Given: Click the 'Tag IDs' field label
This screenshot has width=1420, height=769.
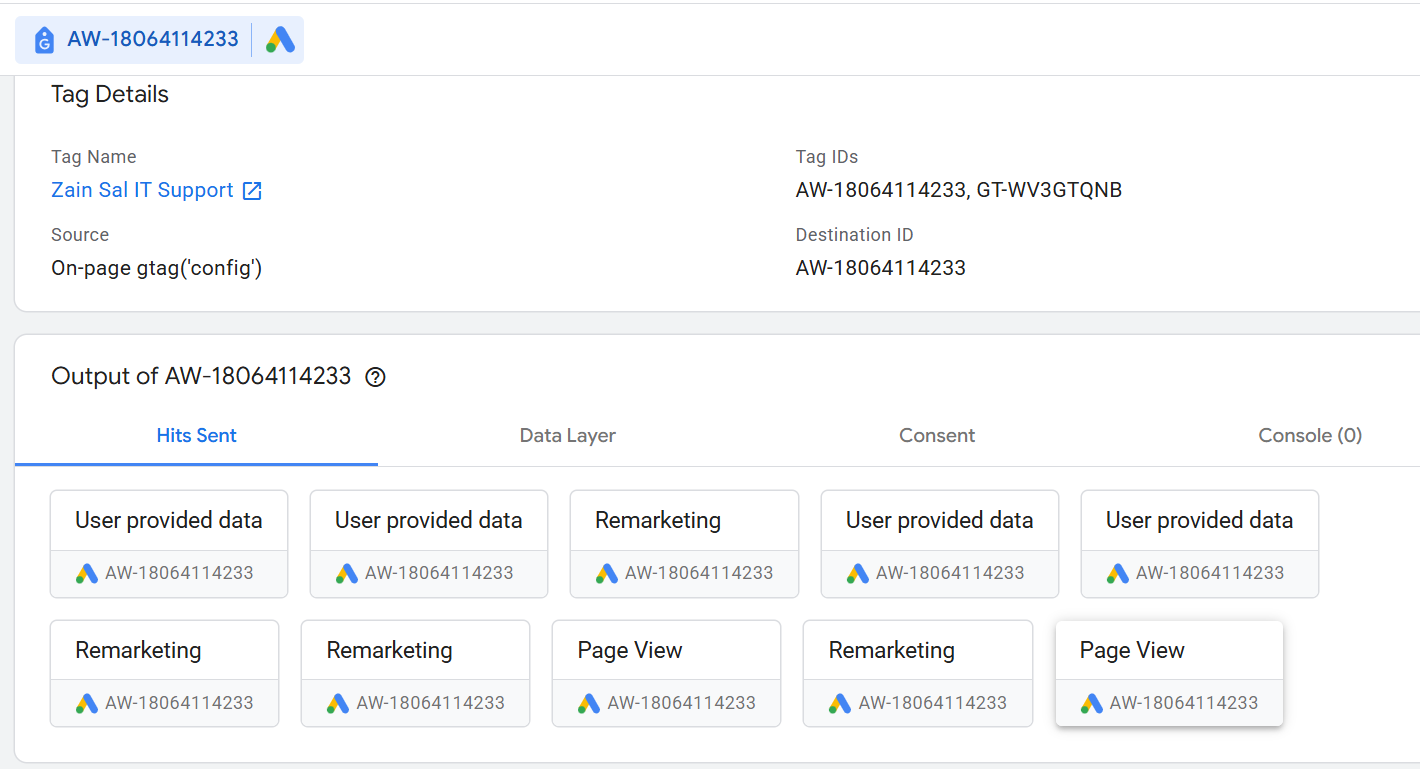Looking at the screenshot, I should point(827,157).
